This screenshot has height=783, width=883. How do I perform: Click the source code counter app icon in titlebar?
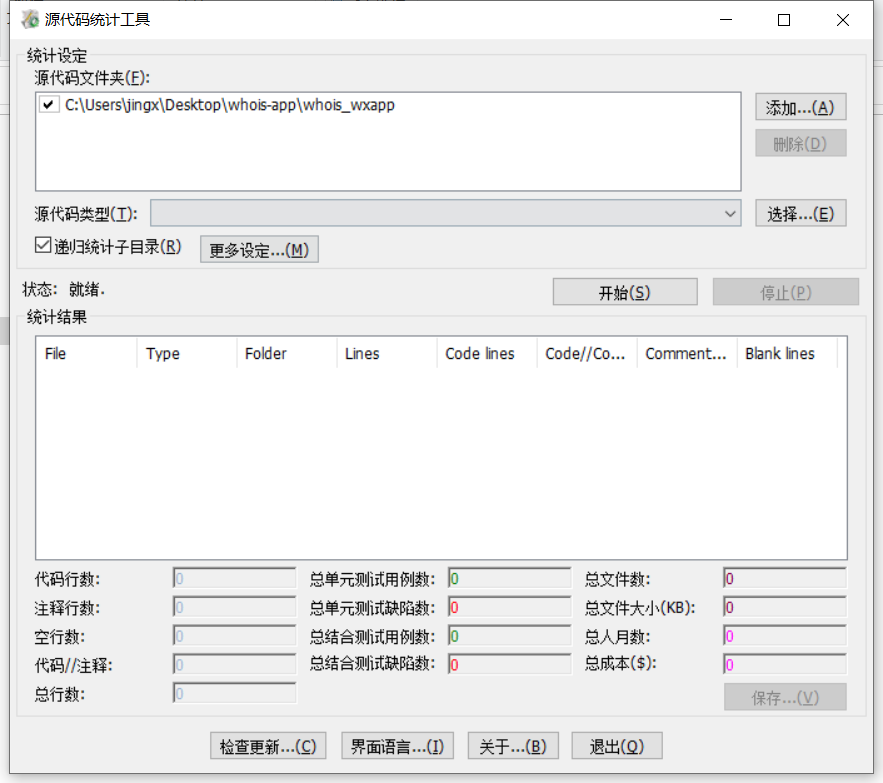coord(26,19)
